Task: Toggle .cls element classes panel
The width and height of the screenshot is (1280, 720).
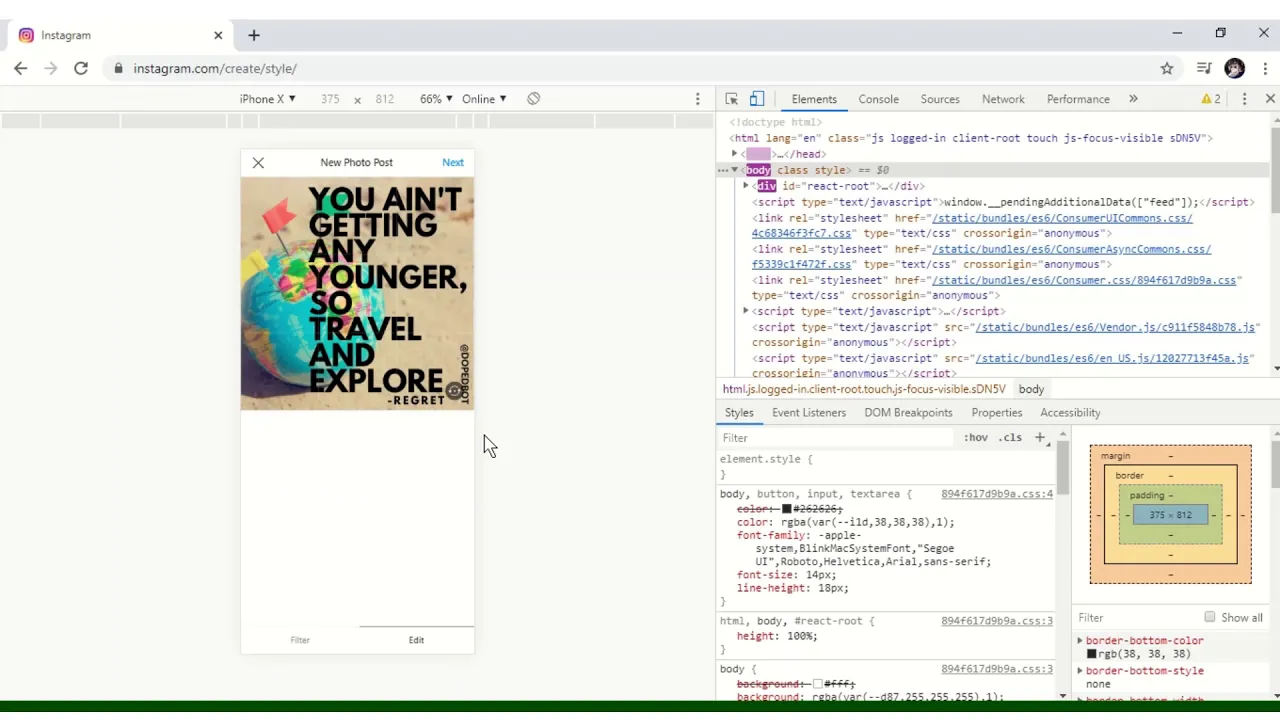Action: coord(1010,438)
